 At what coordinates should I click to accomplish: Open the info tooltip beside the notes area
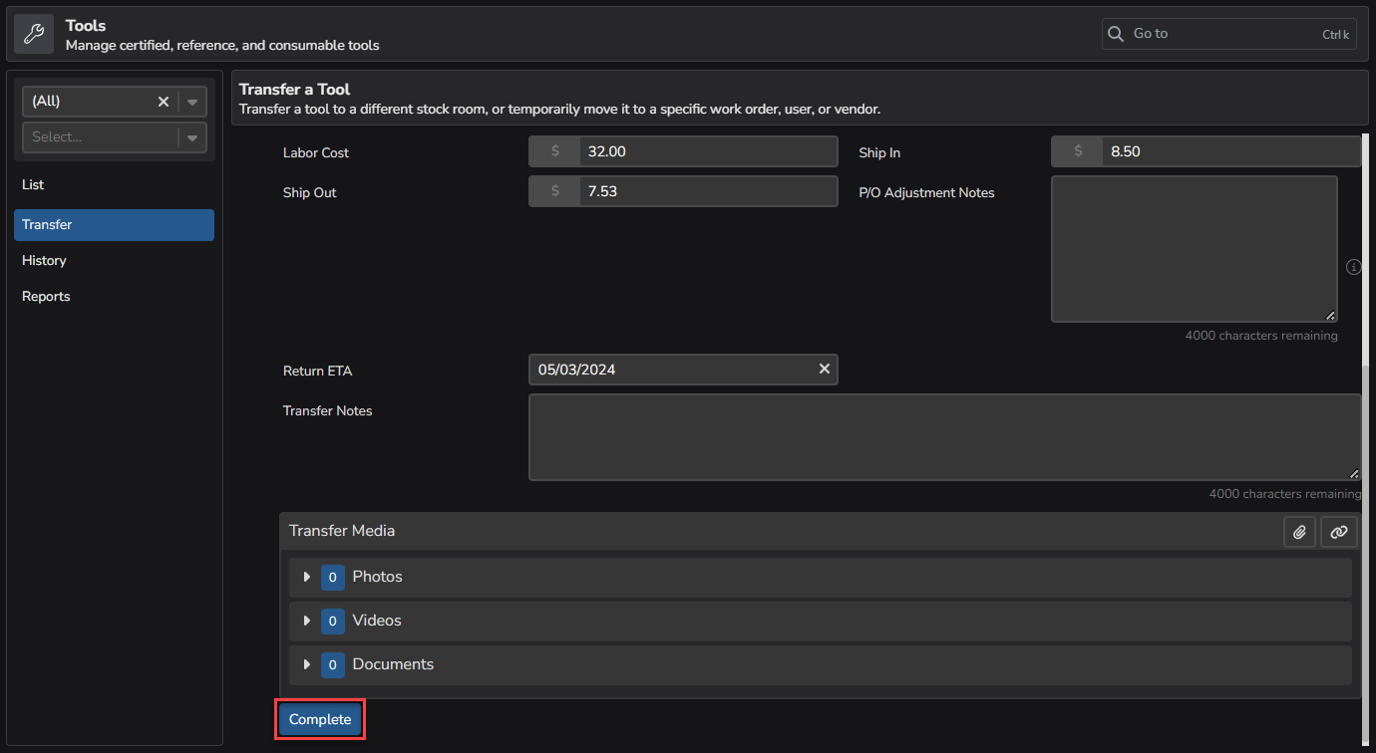point(1353,267)
